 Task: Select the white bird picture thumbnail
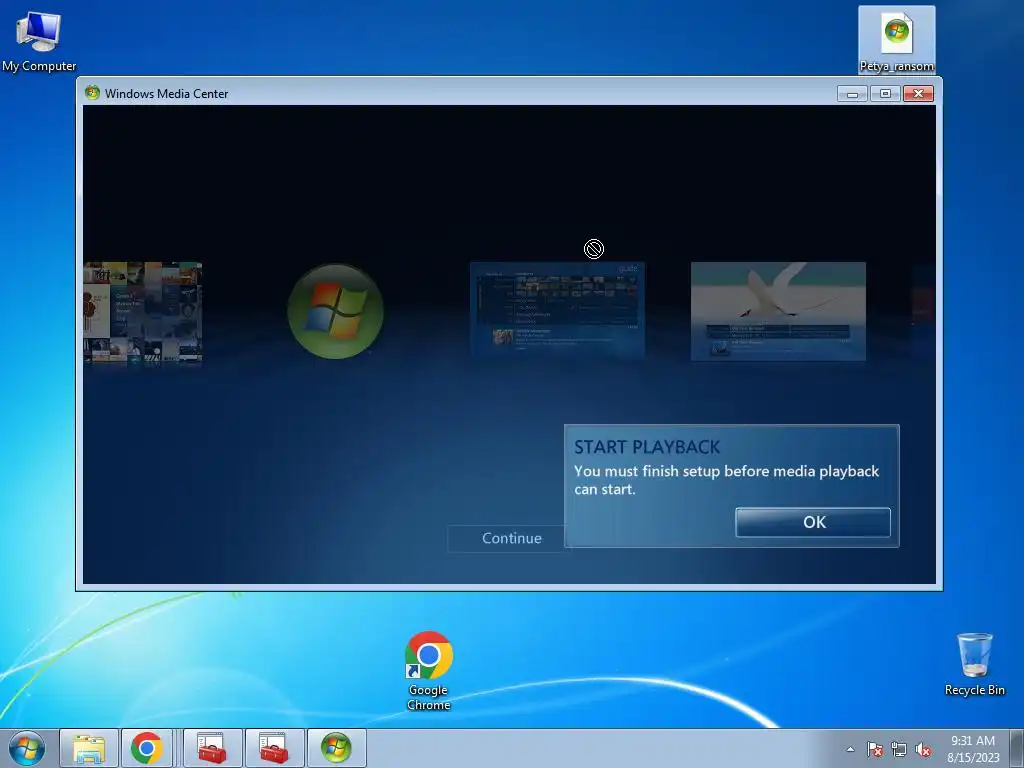click(x=778, y=311)
